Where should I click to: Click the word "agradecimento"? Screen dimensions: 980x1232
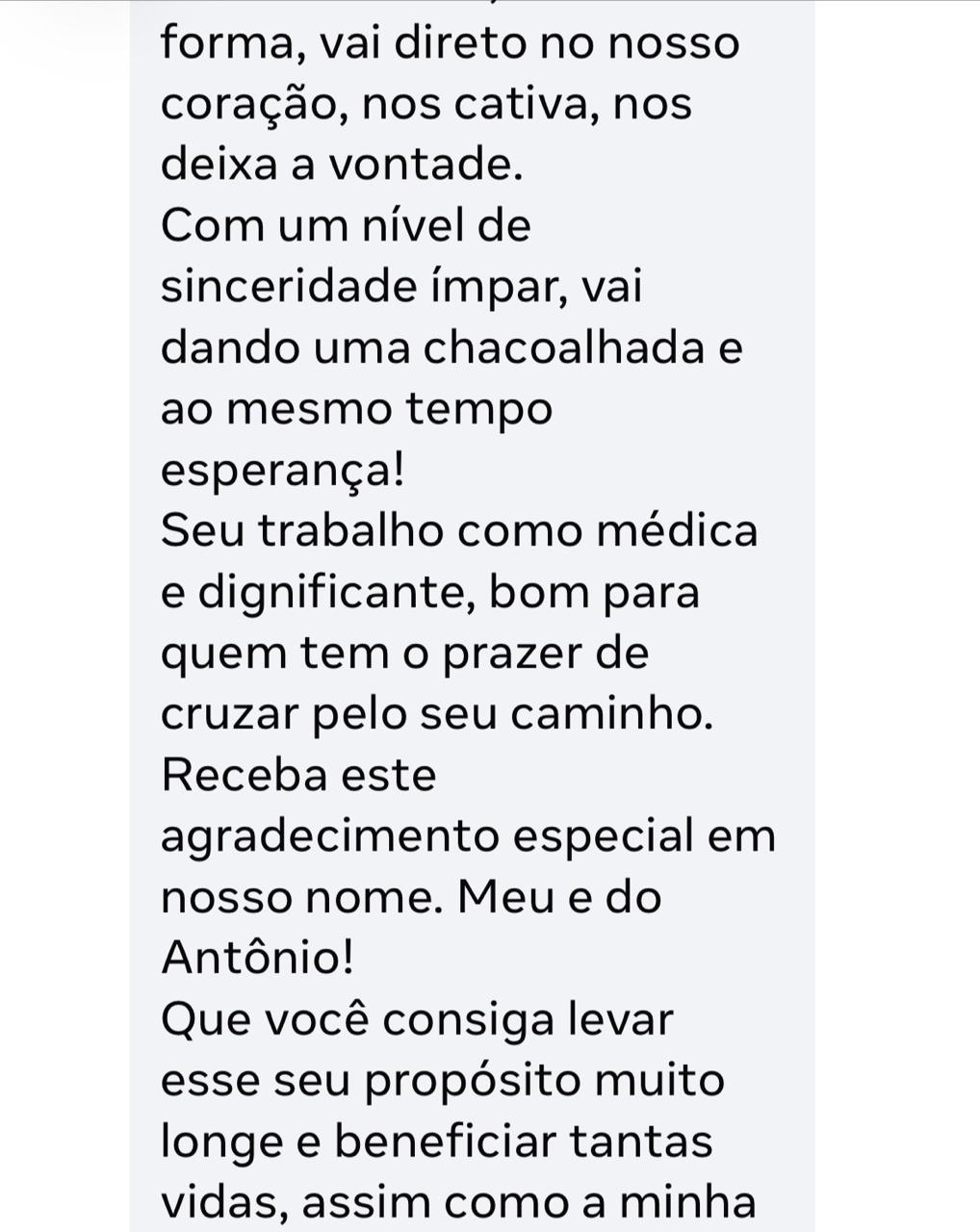pyautogui.click(x=328, y=836)
